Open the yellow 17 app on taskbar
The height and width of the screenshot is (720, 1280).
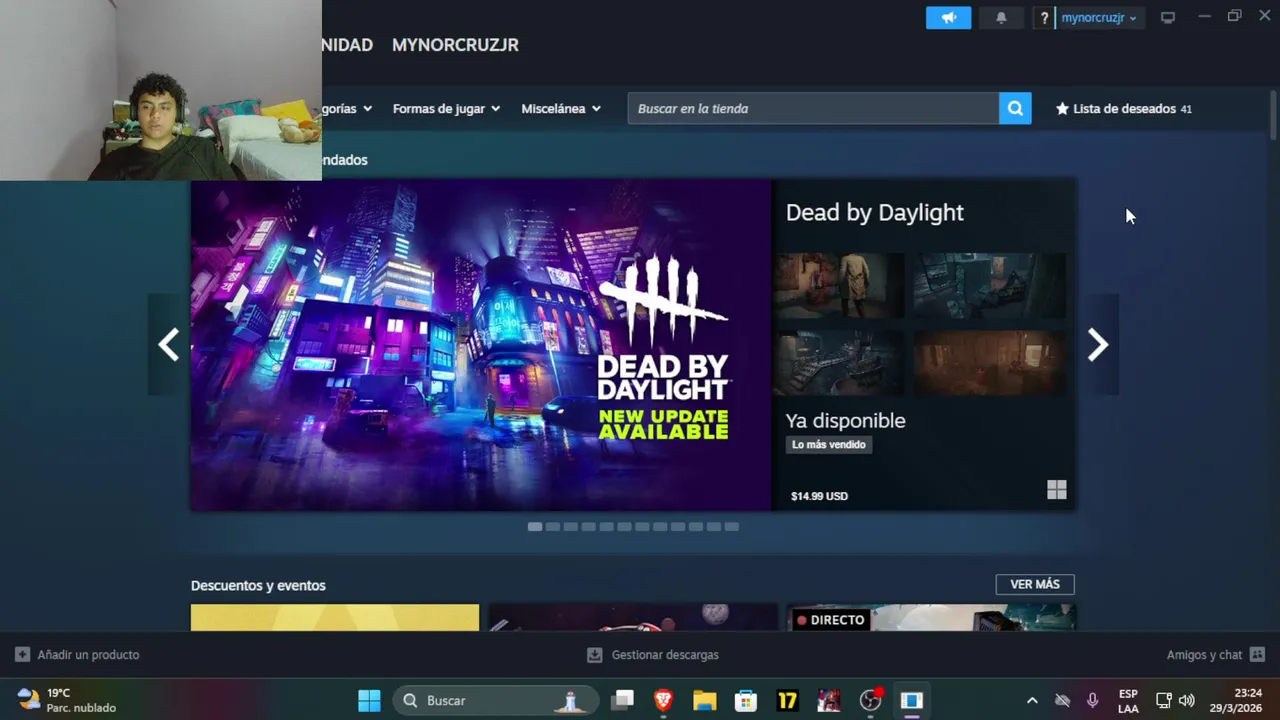[787, 700]
